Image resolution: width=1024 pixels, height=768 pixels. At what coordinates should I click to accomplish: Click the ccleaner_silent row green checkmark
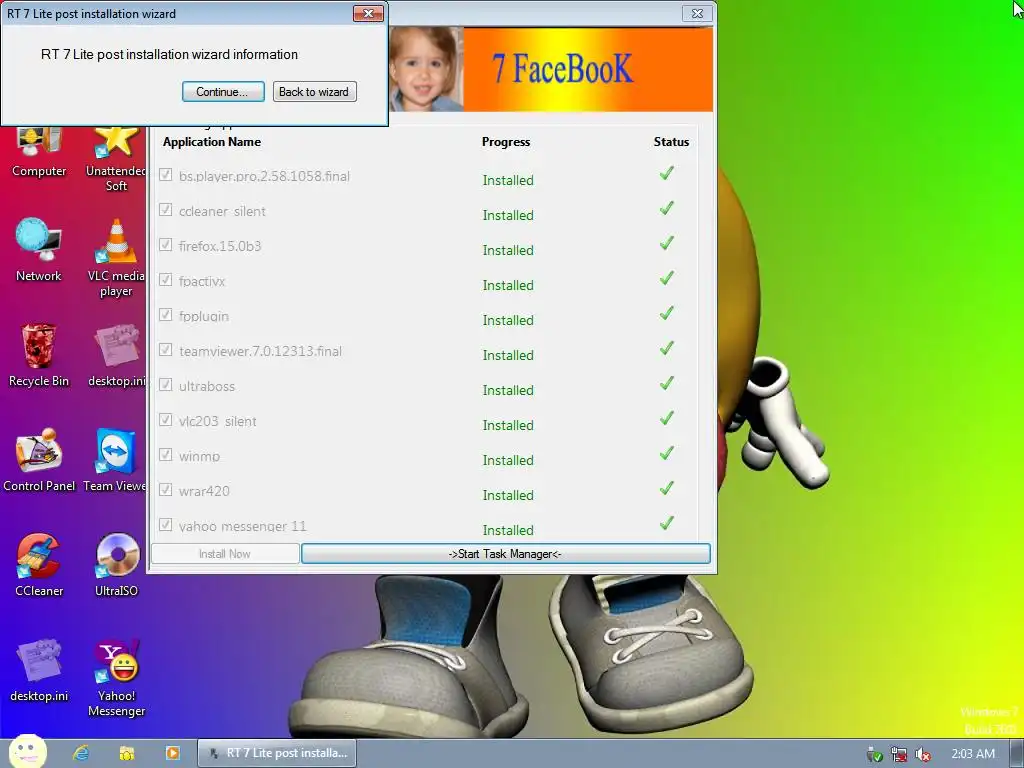point(666,208)
